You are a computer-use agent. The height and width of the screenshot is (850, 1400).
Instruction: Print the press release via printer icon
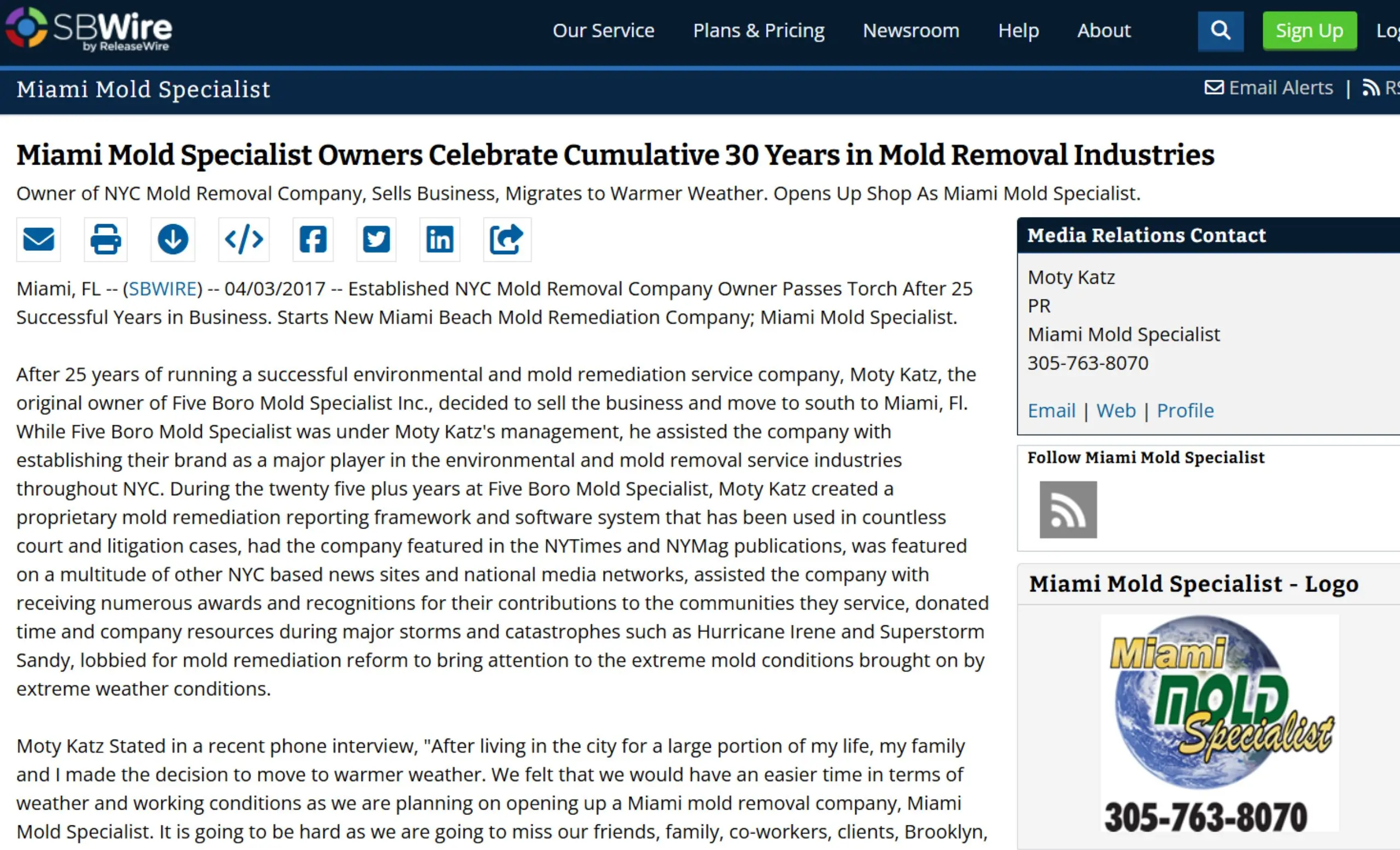coord(106,239)
